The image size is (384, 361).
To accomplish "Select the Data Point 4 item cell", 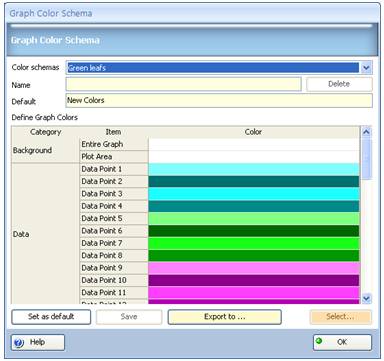I will (114, 206).
